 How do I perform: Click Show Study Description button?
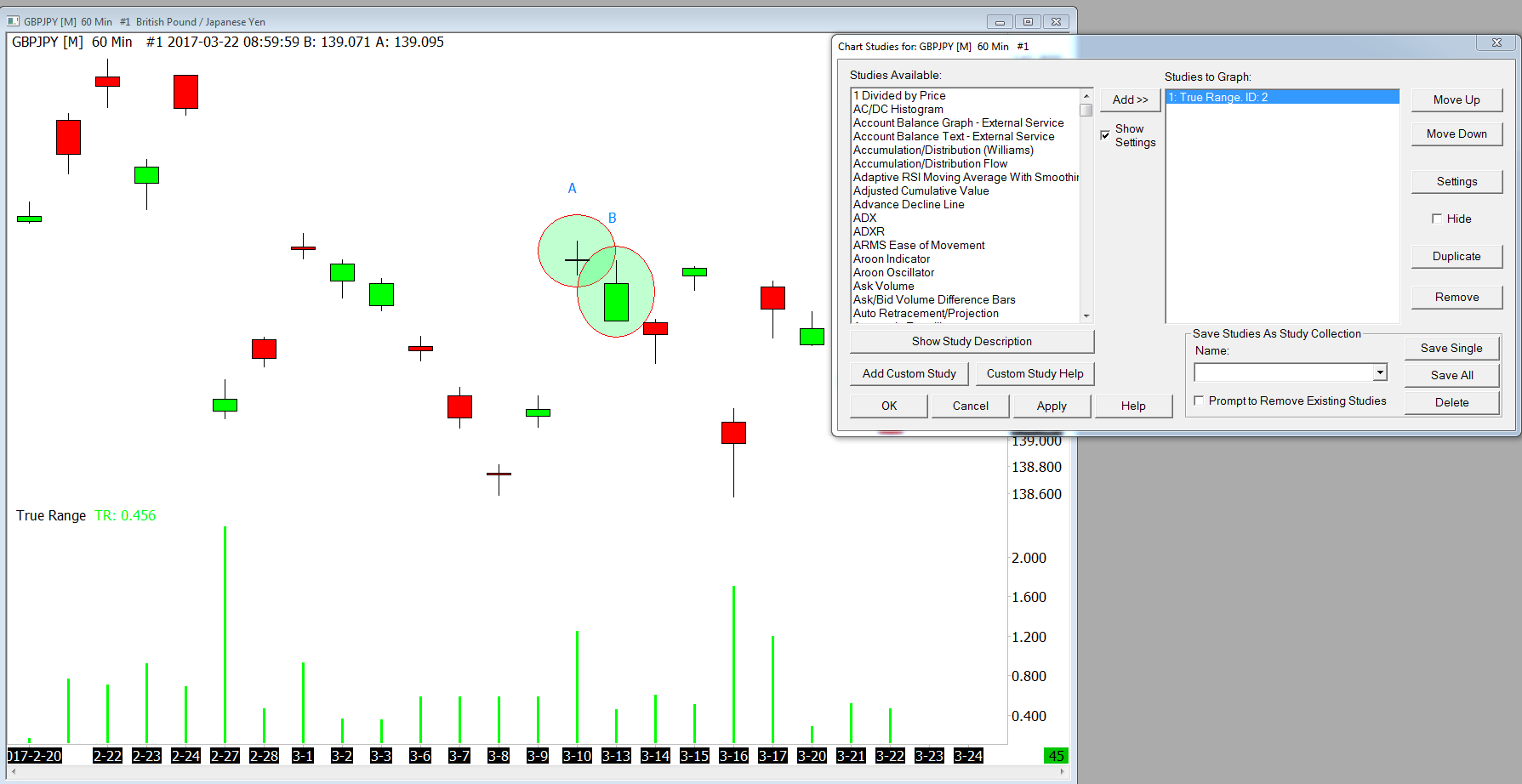(972, 341)
